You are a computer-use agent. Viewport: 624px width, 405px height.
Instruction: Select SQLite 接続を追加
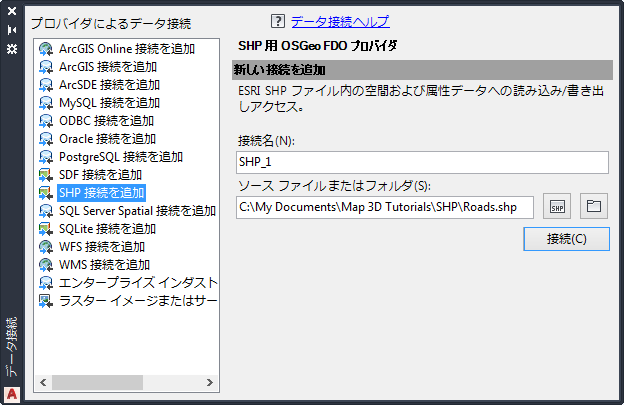[x=107, y=229]
